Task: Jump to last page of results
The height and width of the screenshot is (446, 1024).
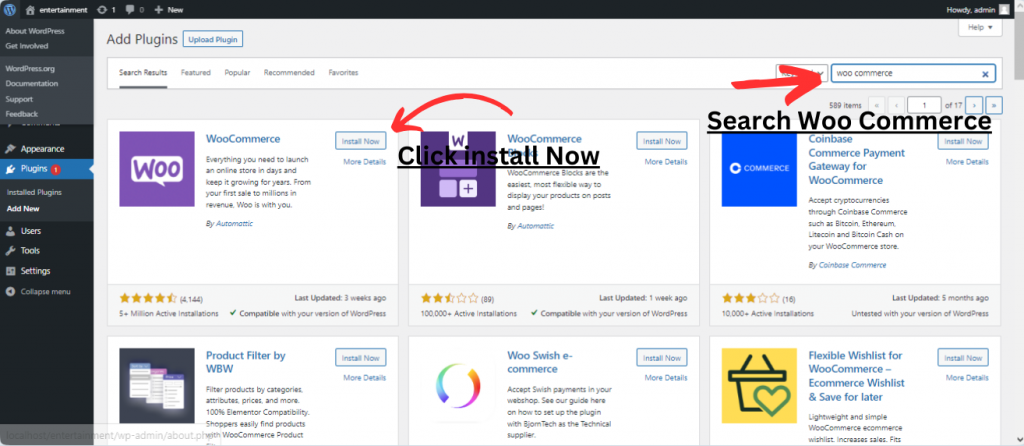Action: click(x=994, y=104)
